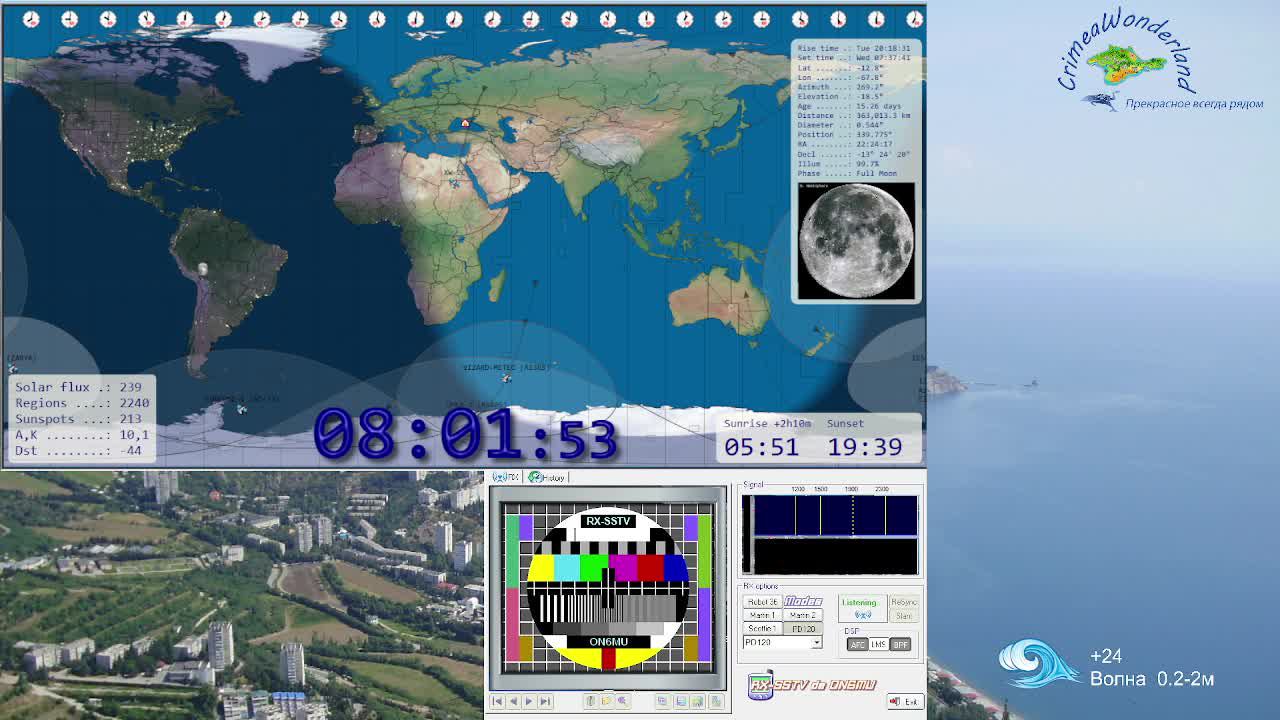
Task: Click the aerial city webcam image
Action: (x=241, y=595)
